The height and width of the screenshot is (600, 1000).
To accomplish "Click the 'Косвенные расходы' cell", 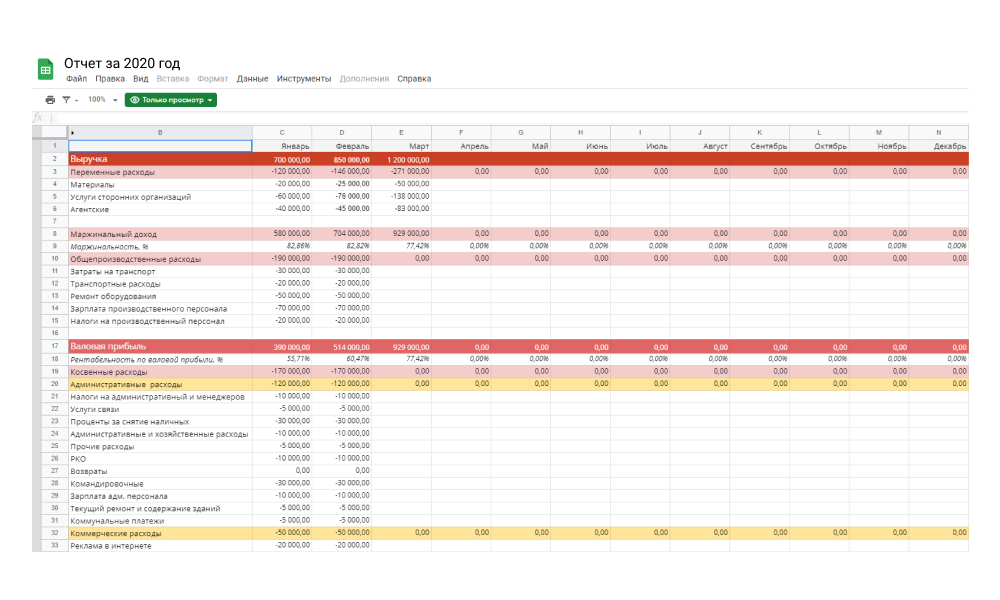I will pos(160,372).
